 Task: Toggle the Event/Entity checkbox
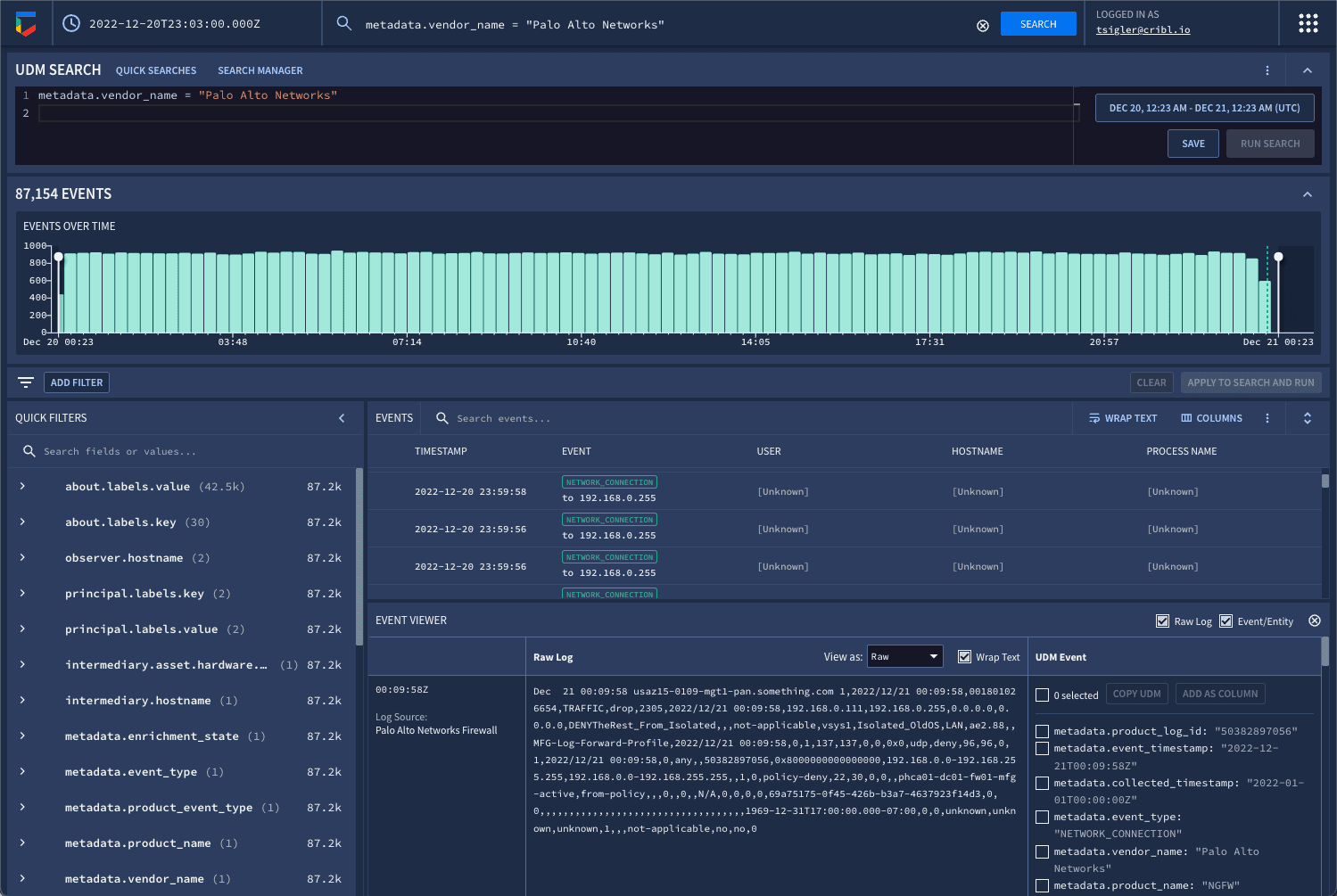click(x=1226, y=621)
